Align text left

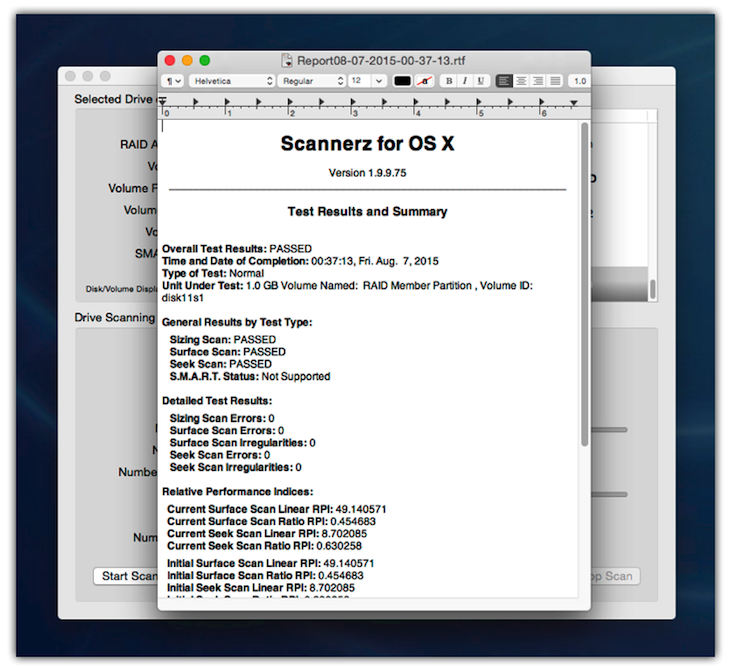tap(504, 81)
